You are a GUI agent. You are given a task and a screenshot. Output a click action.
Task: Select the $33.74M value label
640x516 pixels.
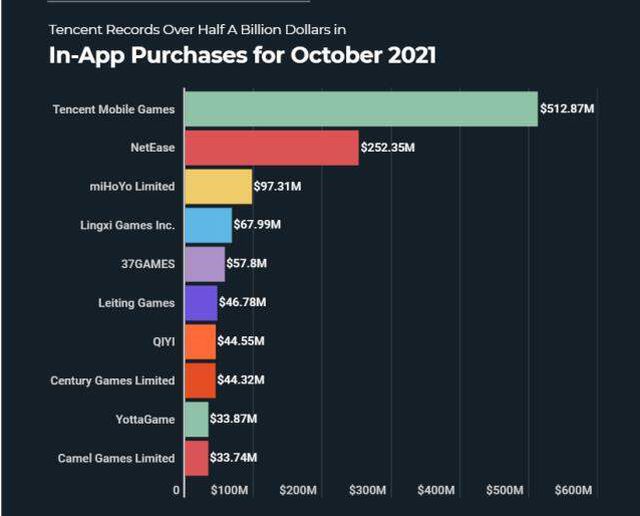(233, 458)
